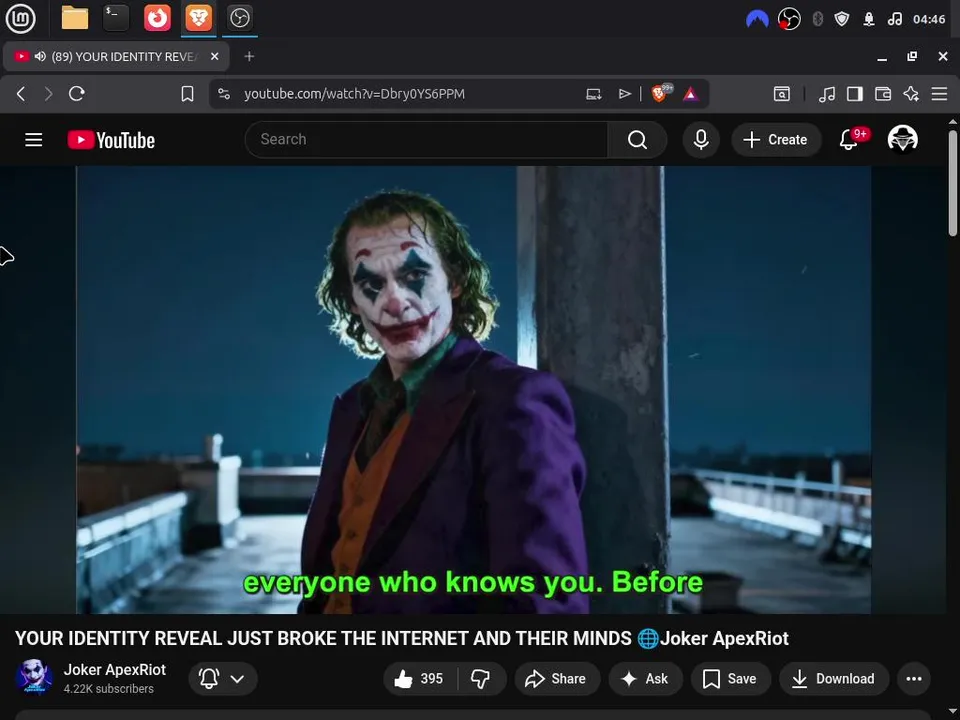
Task: Click the 04:46 clock in the panel
Action: pyautogui.click(x=929, y=19)
